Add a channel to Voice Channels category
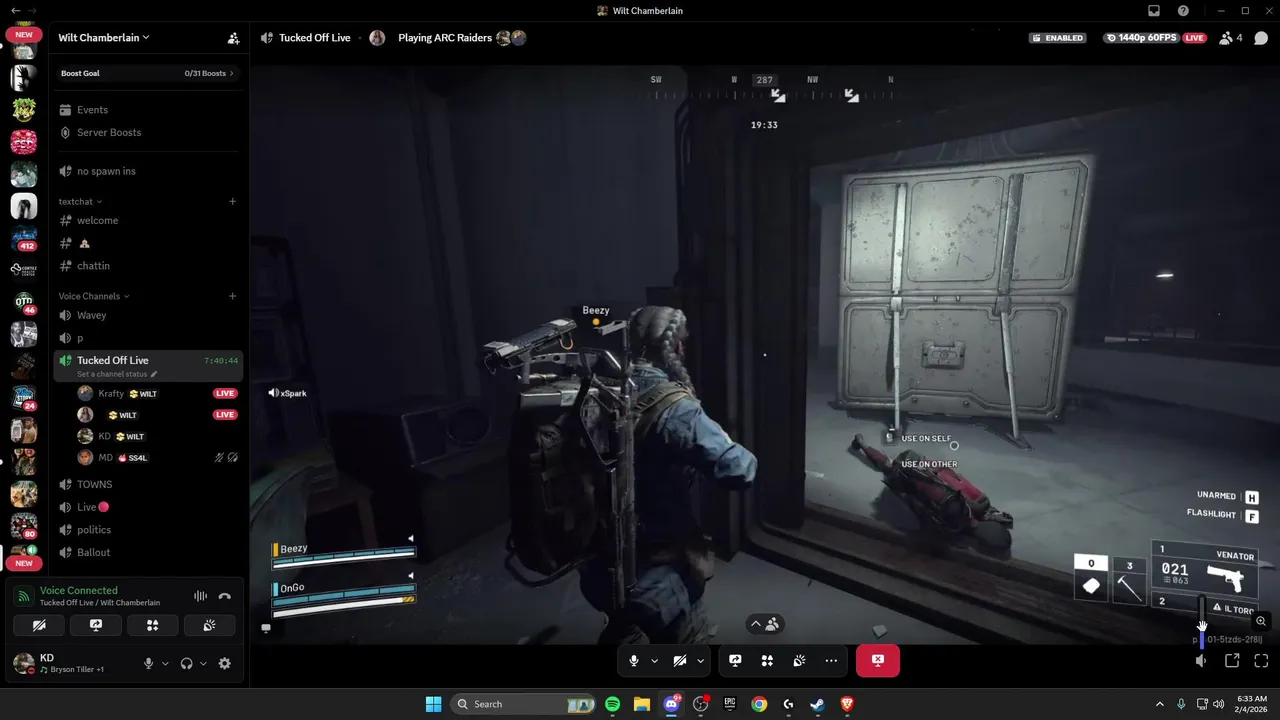The height and width of the screenshot is (720, 1280). click(233, 296)
